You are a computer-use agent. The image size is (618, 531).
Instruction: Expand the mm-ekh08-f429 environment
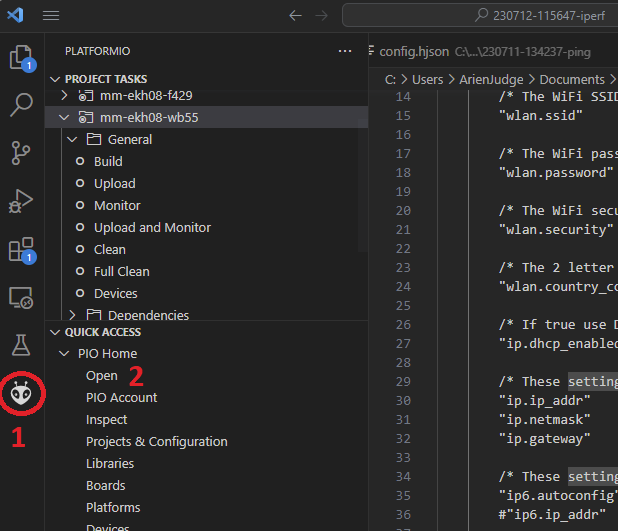(x=65, y=95)
